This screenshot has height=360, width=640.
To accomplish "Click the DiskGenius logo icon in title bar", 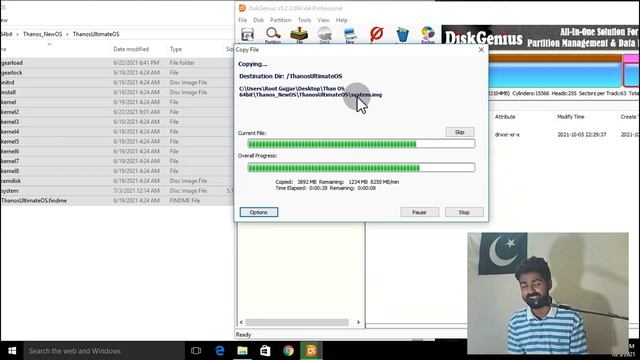I will click(x=242, y=8).
